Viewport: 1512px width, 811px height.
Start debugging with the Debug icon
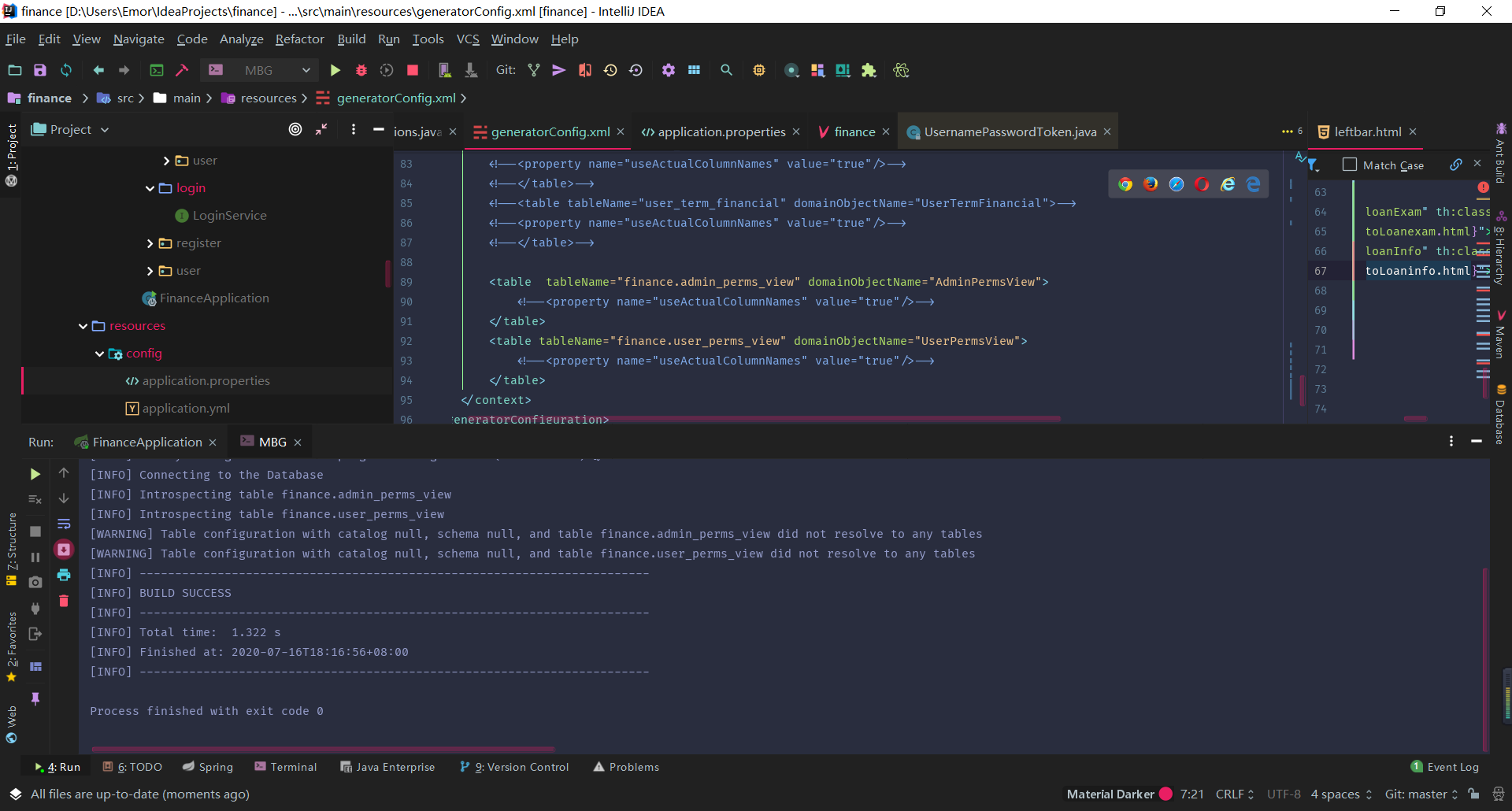pos(361,70)
